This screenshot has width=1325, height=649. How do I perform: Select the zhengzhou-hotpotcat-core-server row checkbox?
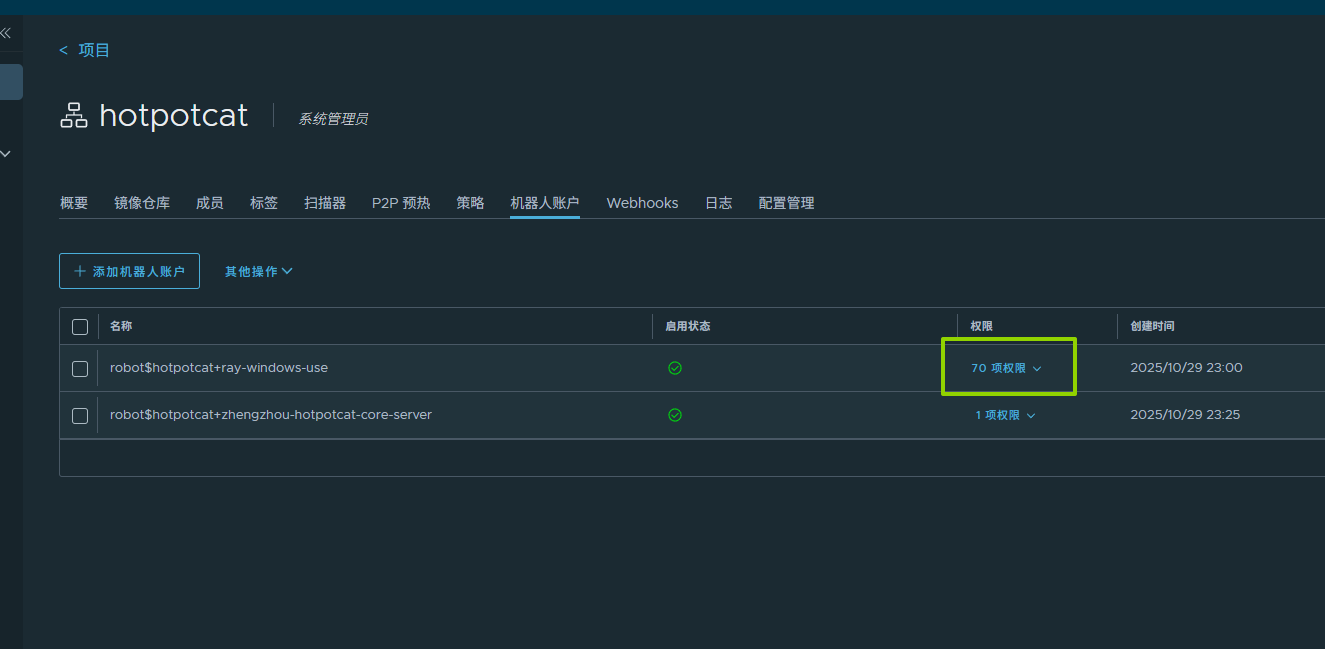(x=80, y=415)
